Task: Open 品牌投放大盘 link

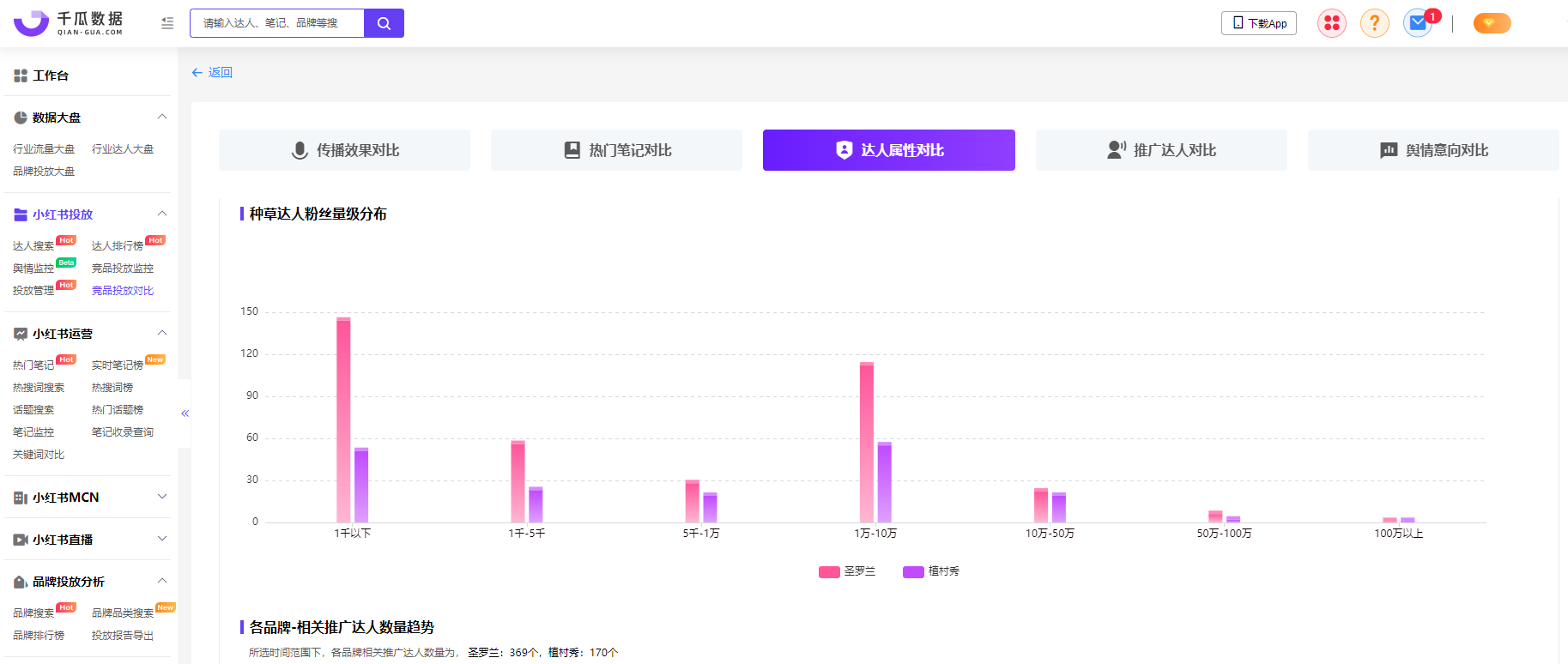Action: coord(44,172)
